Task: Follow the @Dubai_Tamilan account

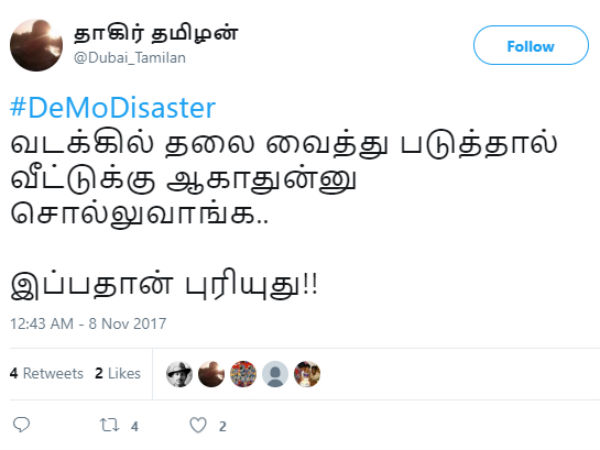Action: point(531,45)
